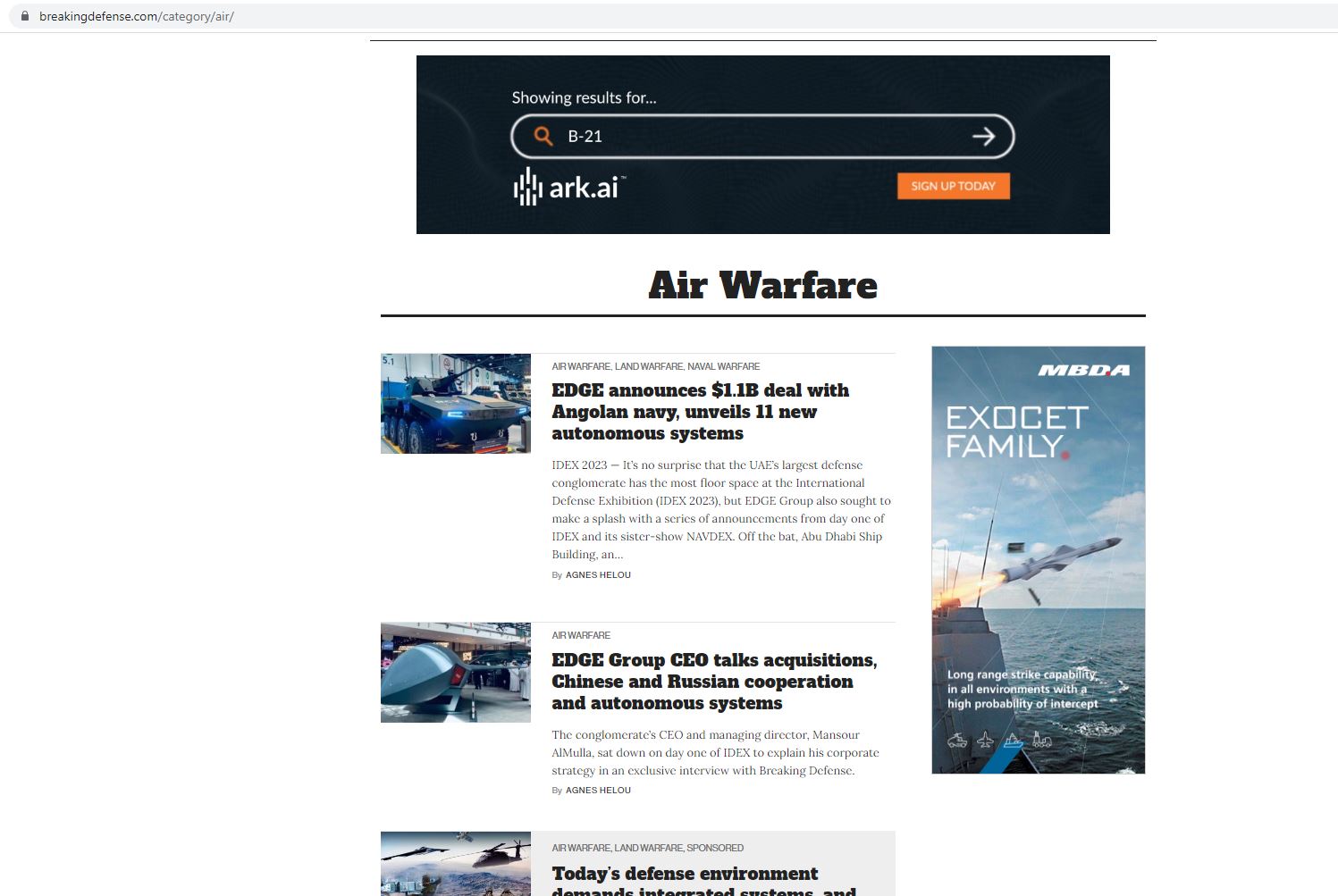This screenshot has height=896, width=1338.
Task: Click the ark.ai logo
Action: (x=568, y=187)
